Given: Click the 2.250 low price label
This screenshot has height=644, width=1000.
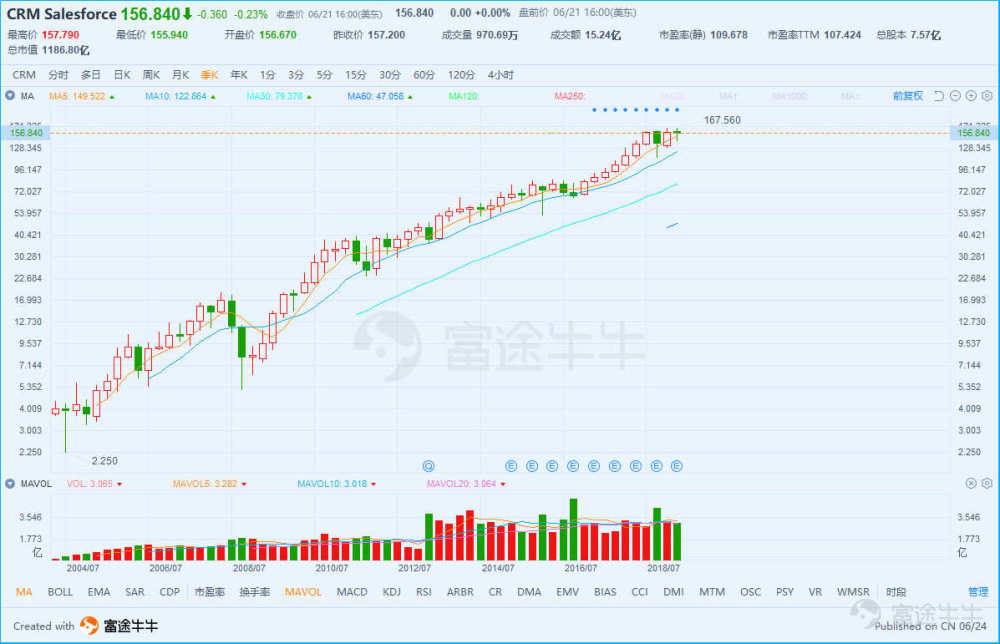Looking at the screenshot, I should [105, 460].
